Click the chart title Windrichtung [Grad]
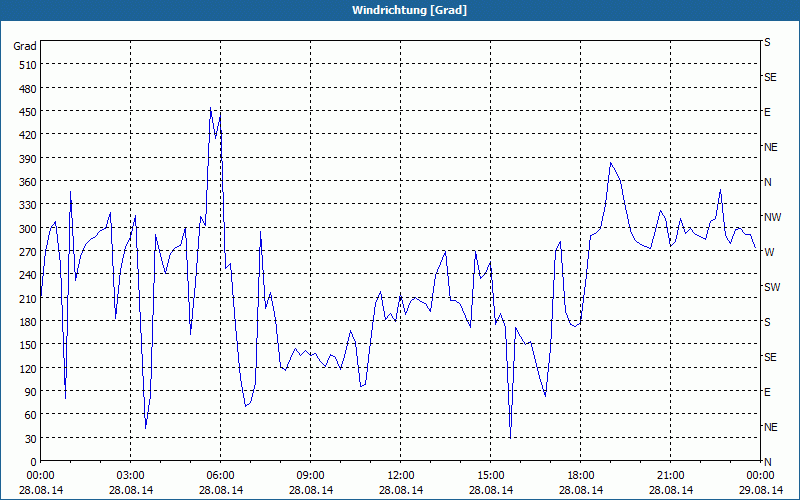800x500 pixels. (409, 10)
